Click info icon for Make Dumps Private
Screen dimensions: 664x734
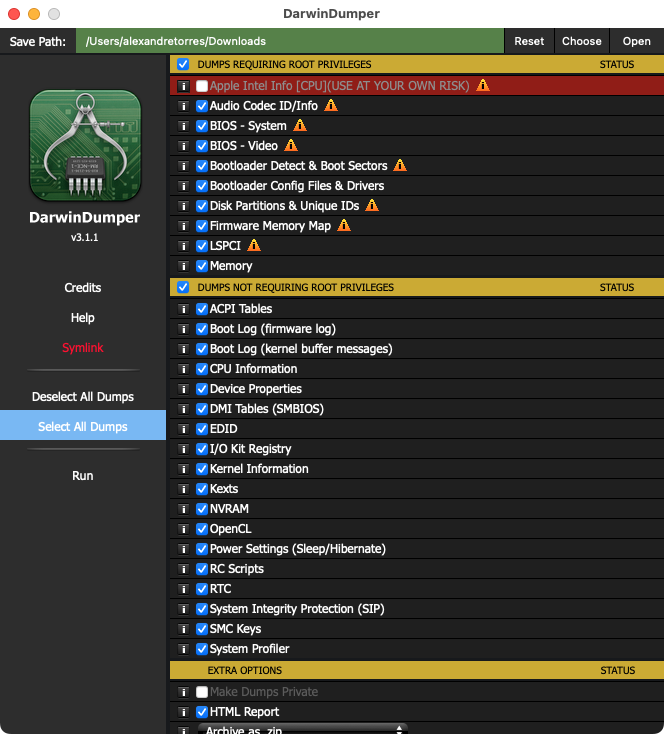coord(184,692)
